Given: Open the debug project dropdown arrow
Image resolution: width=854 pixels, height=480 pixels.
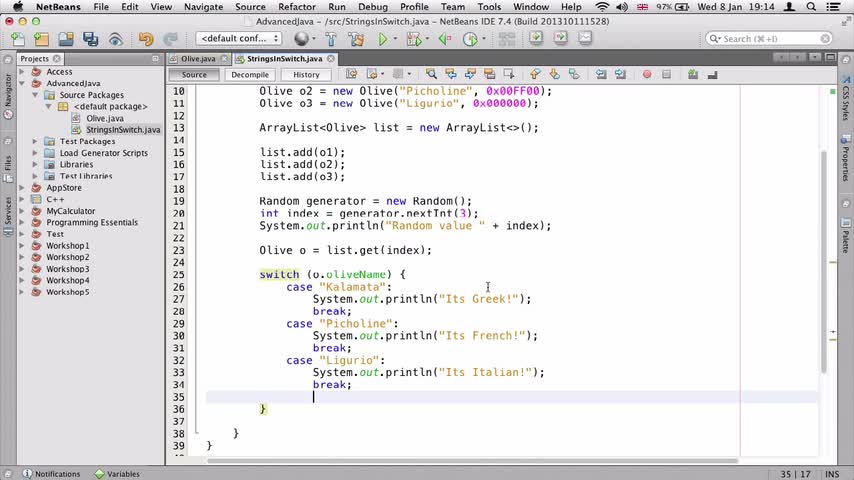Looking at the screenshot, I should [x=427, y=39].
